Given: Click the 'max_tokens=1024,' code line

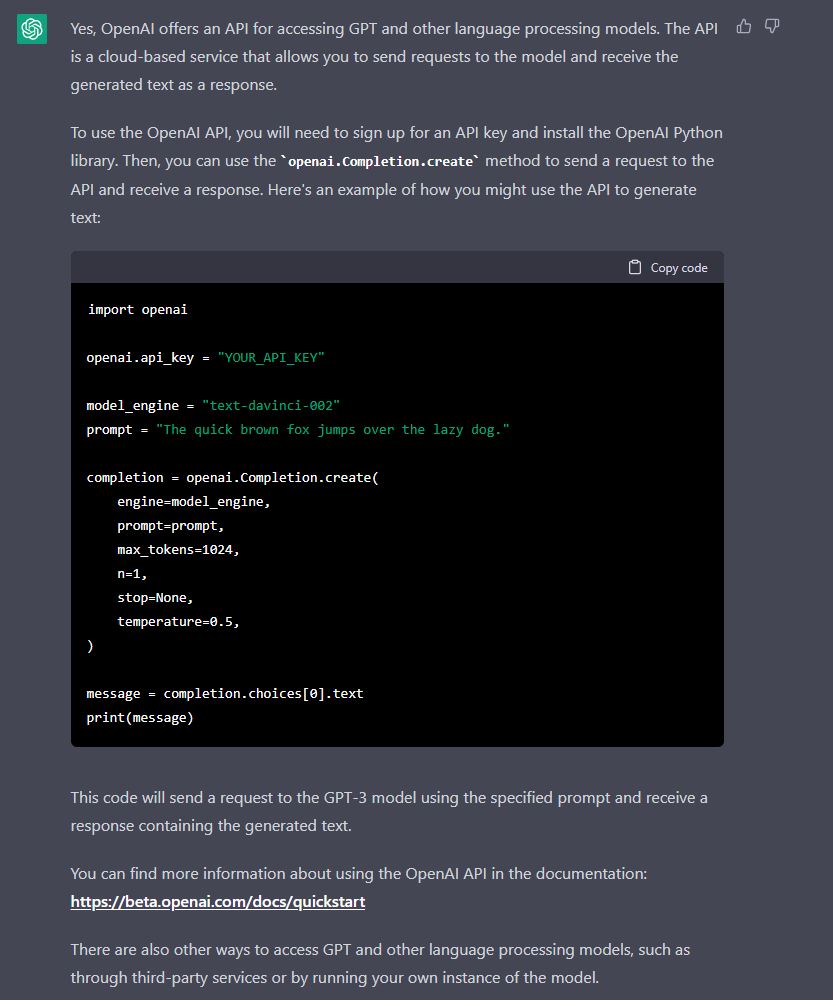Looking at the screenshot, I should pyautogui.click(x=178, y=549).
